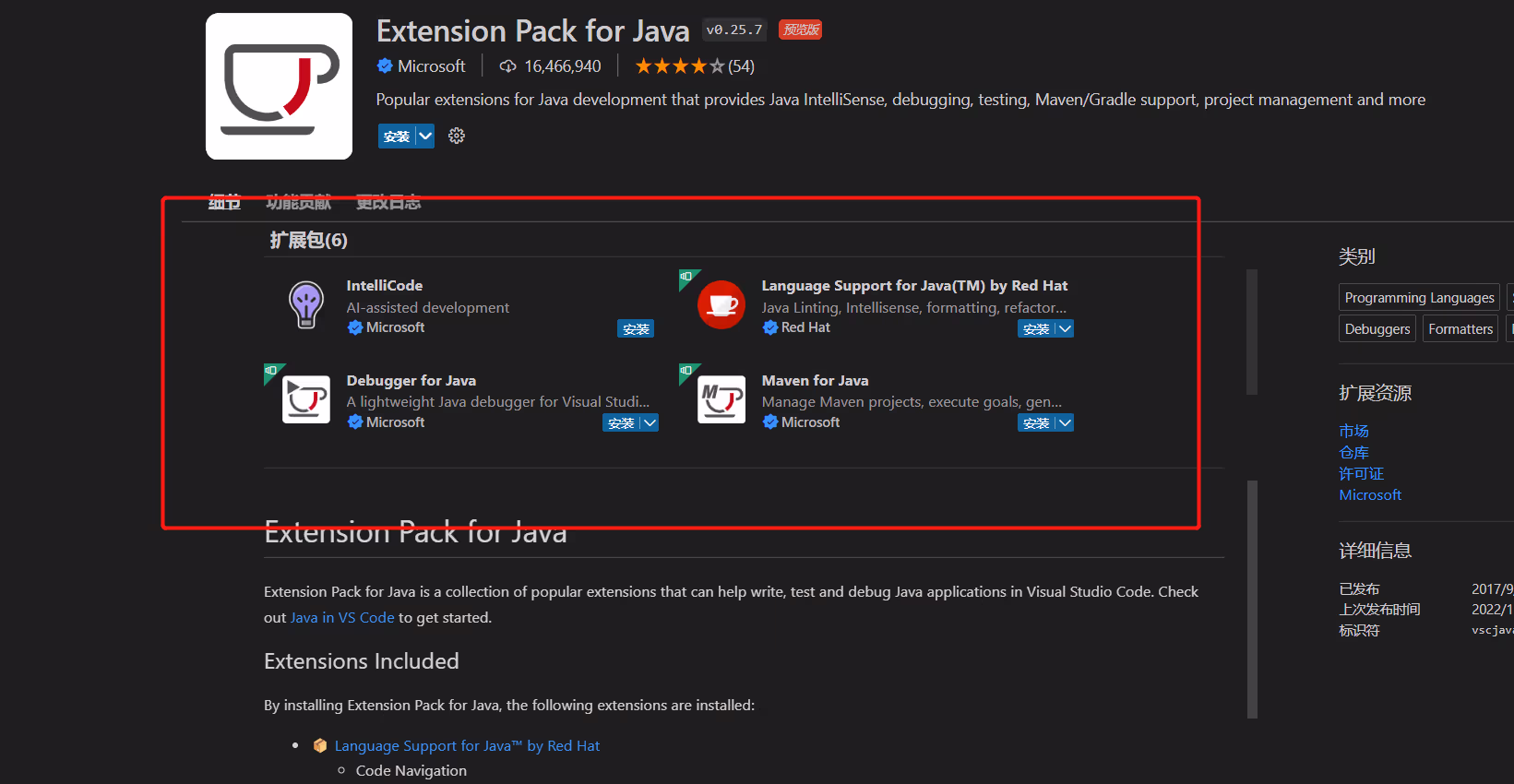Image resolution: width=1514 pixels, height=784 pixels.
Task: Click the star rating for the extension
Action: pyautogui.click(x=680, y=66)
